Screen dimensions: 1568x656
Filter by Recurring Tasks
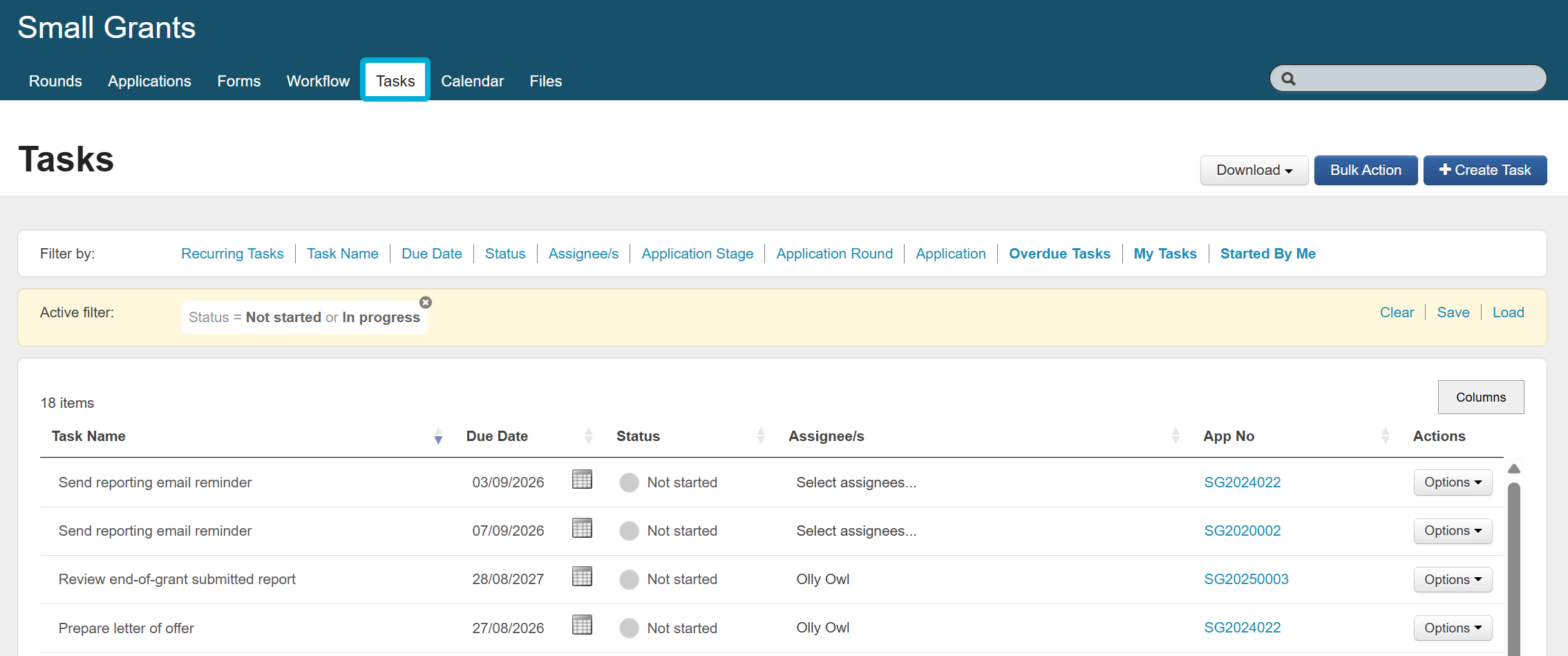(232, 254)
